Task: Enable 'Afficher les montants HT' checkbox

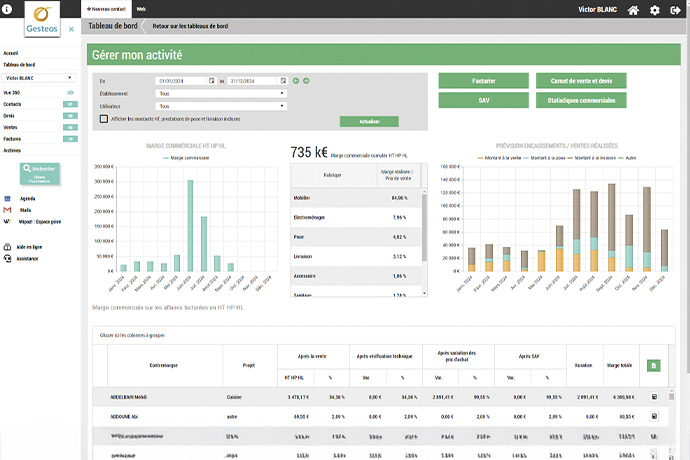Action: (x=104, y=118)
